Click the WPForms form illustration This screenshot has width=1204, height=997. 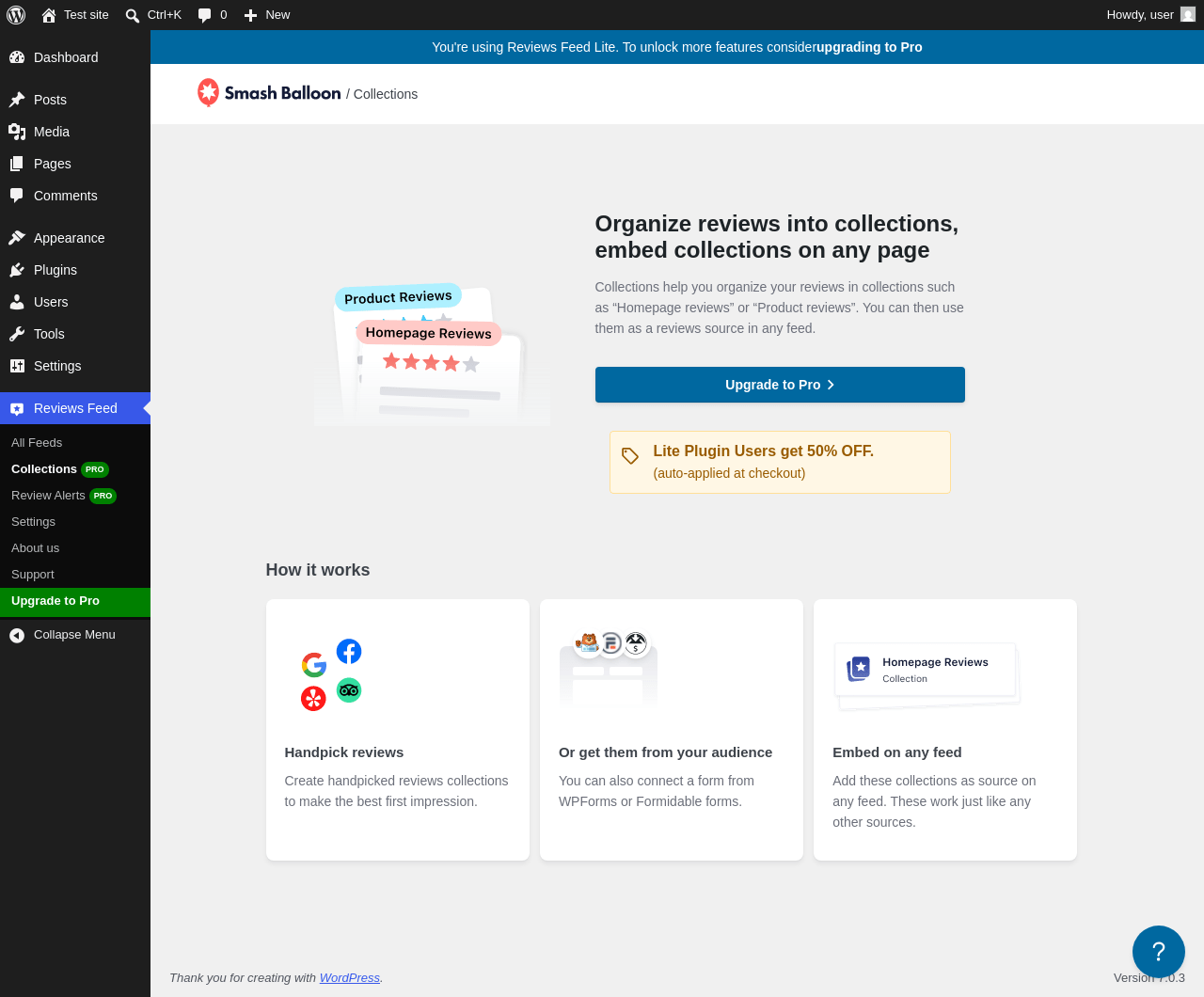click(609, 667)
